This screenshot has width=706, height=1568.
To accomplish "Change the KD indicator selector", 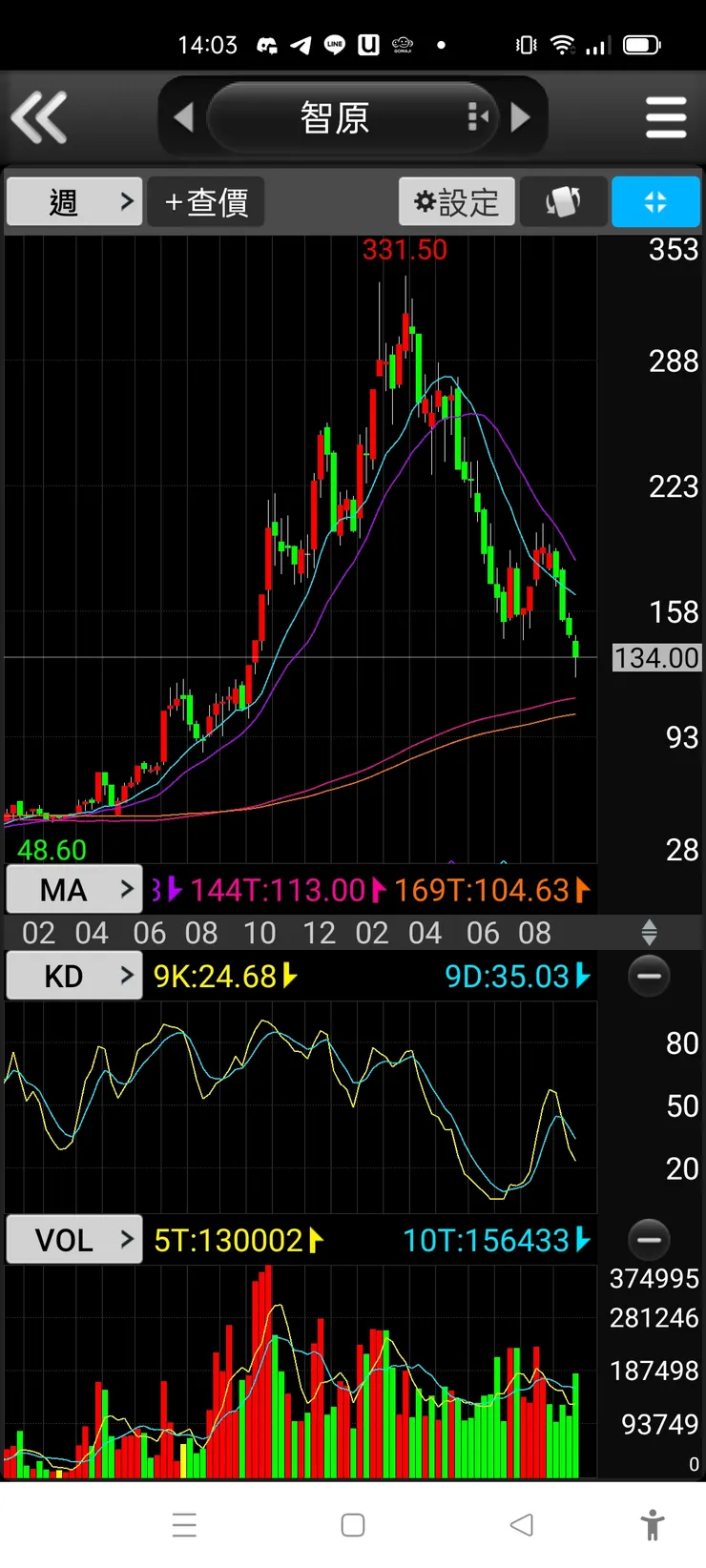I will (x=74, y=976).
